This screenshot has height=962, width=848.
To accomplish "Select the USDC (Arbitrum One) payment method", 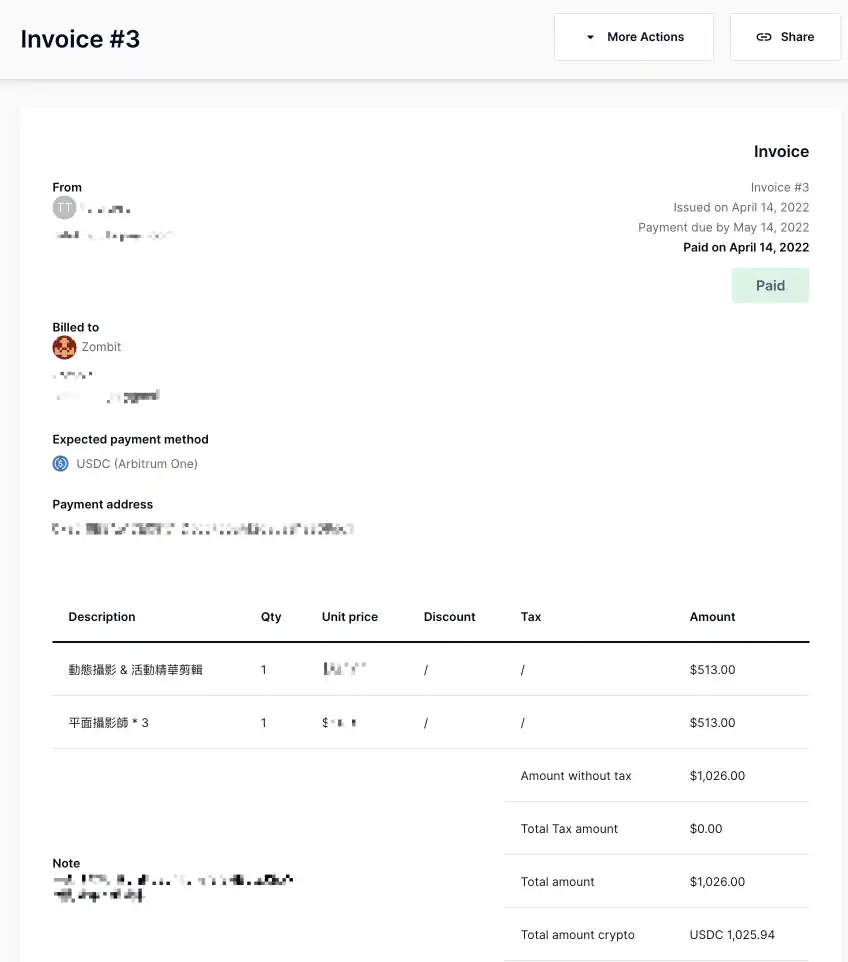I will 137,464.
